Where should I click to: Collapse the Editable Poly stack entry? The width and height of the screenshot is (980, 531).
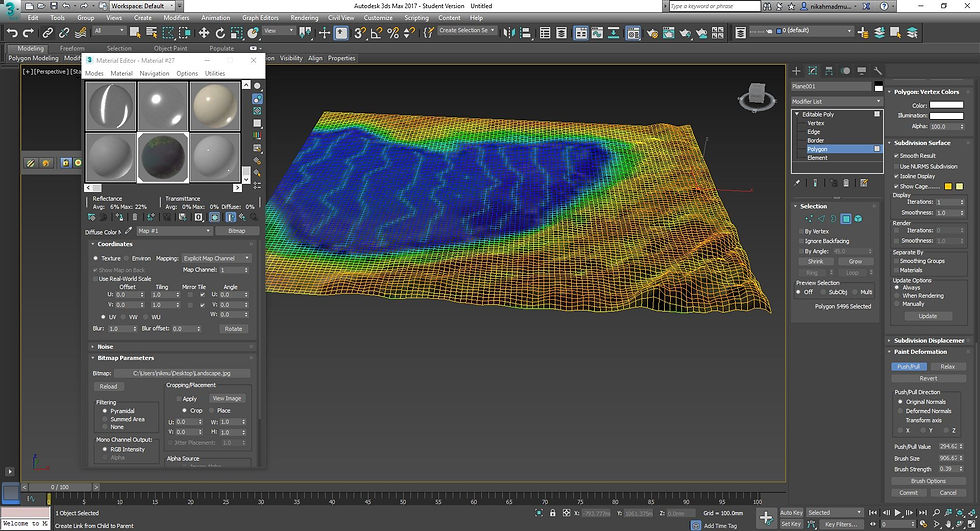[x=797, y=114]
